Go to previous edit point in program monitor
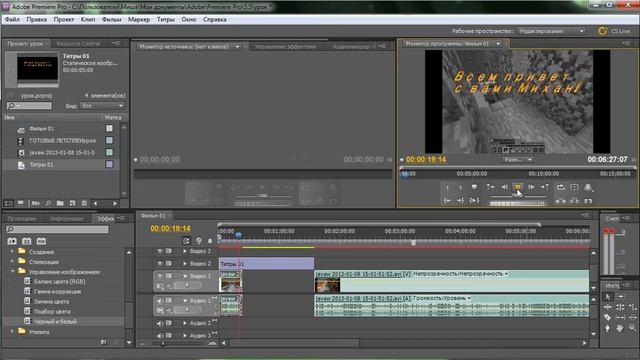 coord(491,187)
